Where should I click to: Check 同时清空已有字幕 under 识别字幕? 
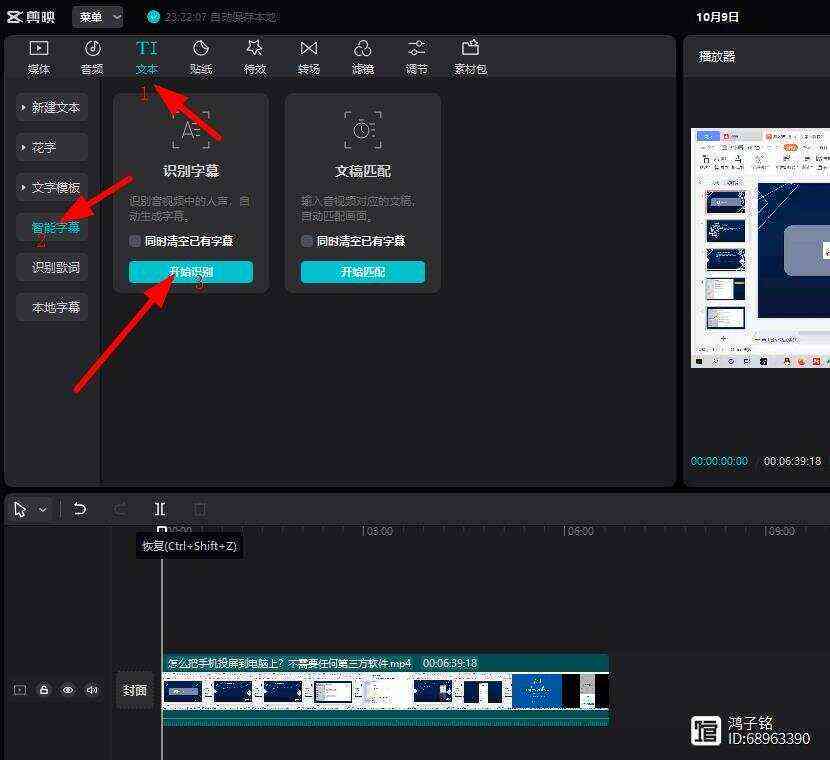[135, 241]
